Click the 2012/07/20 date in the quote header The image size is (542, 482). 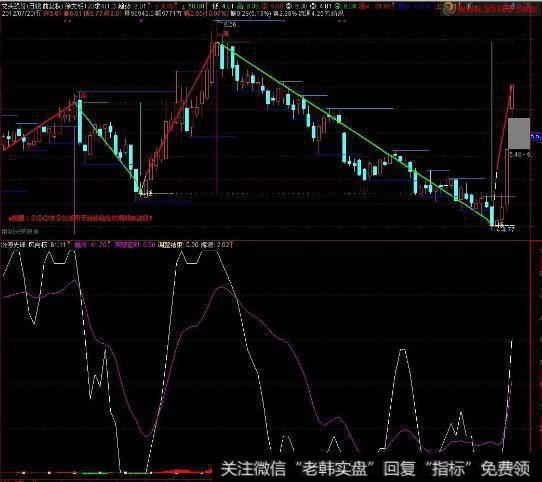coord(19,13)
